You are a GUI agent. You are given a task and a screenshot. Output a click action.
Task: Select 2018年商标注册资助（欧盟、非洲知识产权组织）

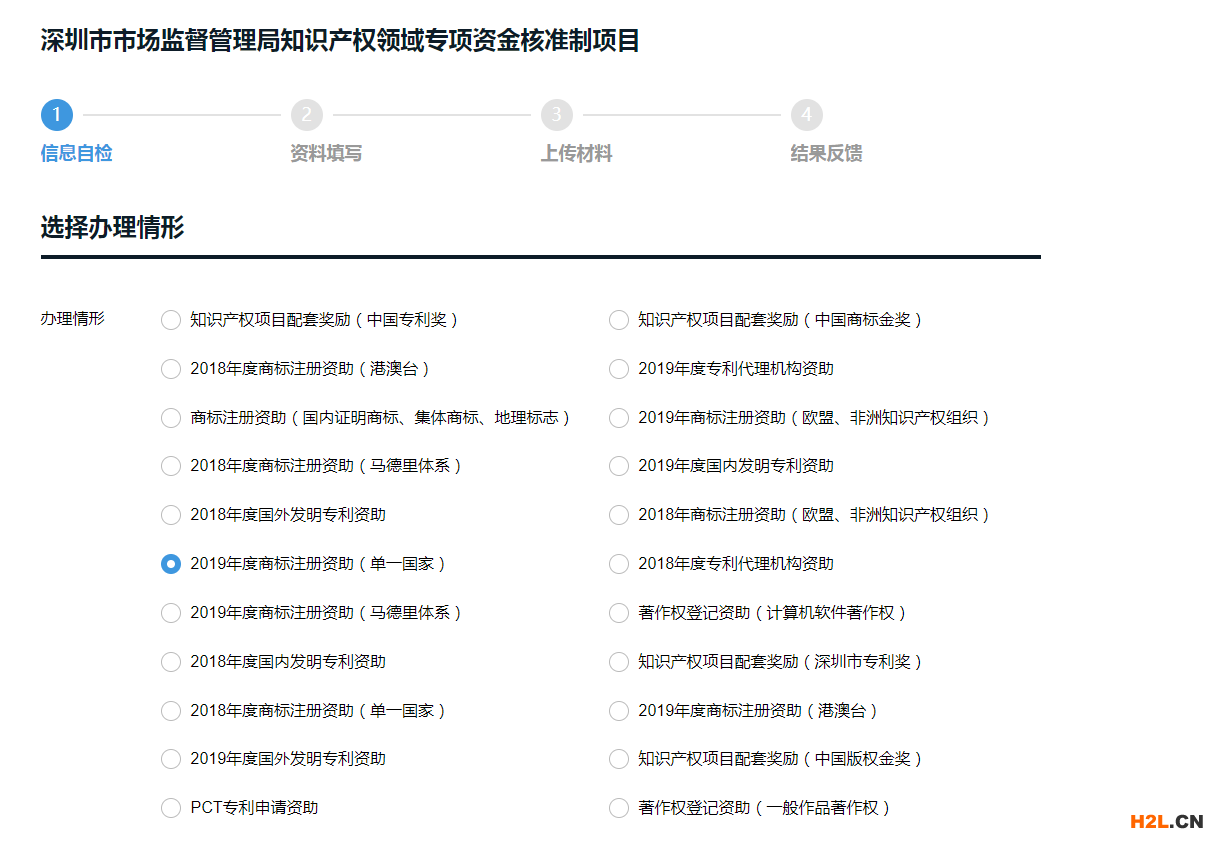point(619,515)
